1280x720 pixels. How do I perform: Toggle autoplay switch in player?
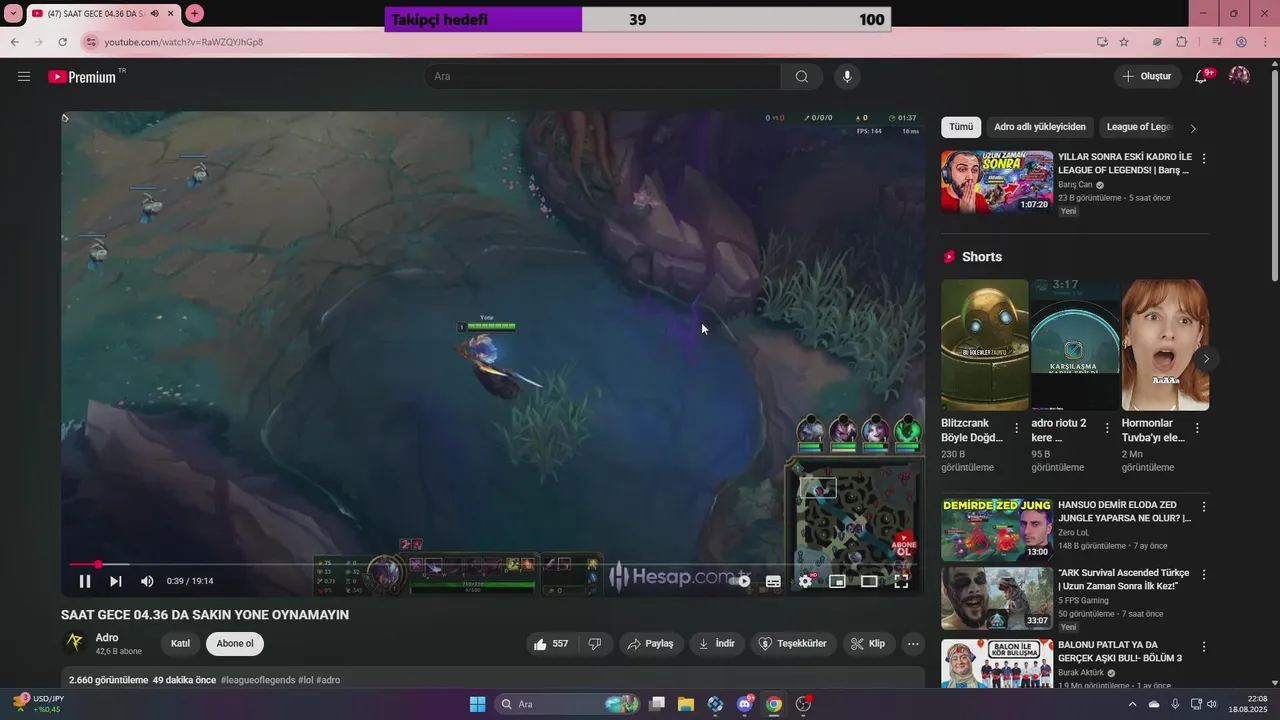tap(741, 581)
